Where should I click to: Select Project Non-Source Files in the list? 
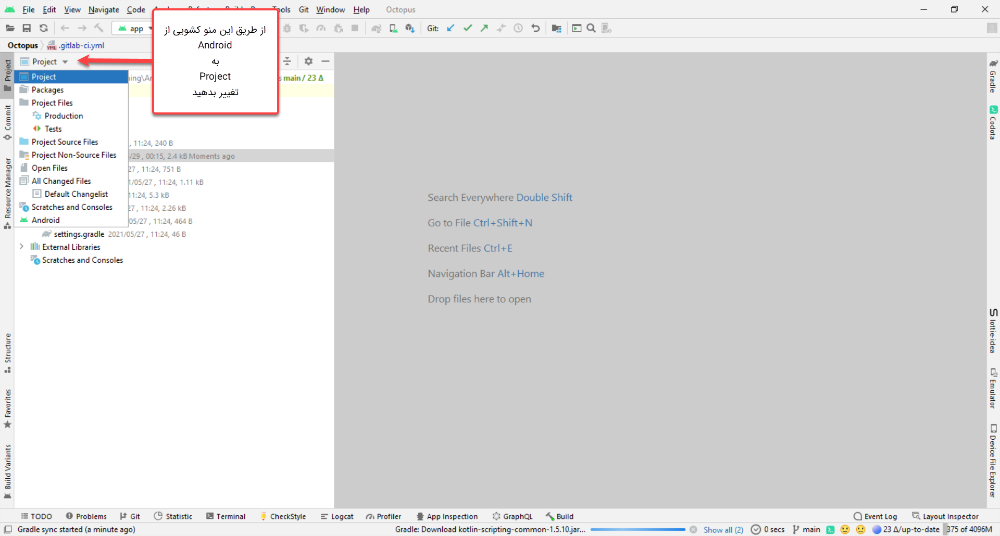[x=71, y=155]
